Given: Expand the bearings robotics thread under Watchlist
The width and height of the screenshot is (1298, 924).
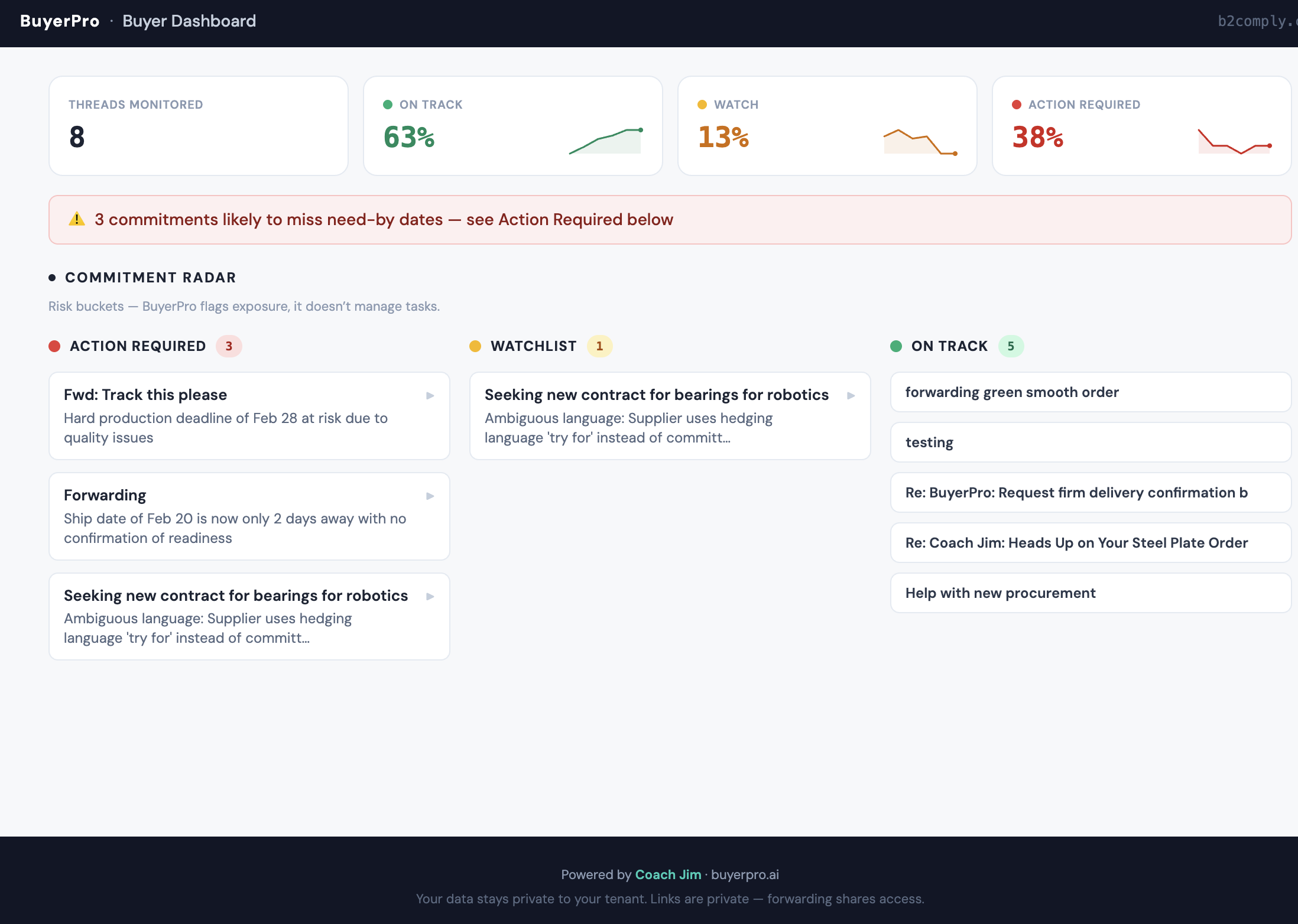Looking at the screenshot, I should point(851,395).
